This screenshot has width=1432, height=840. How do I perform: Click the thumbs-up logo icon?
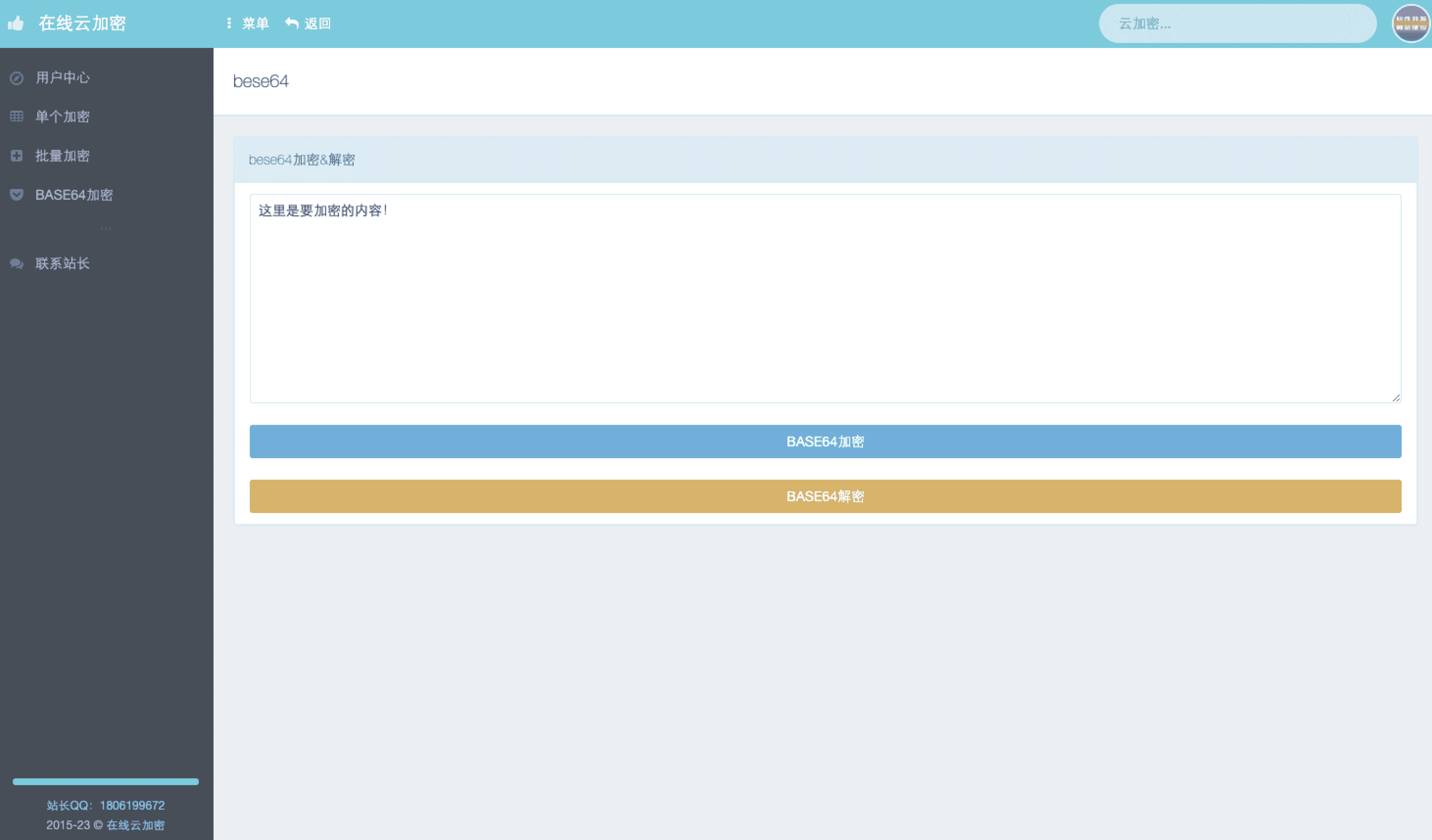16,23
